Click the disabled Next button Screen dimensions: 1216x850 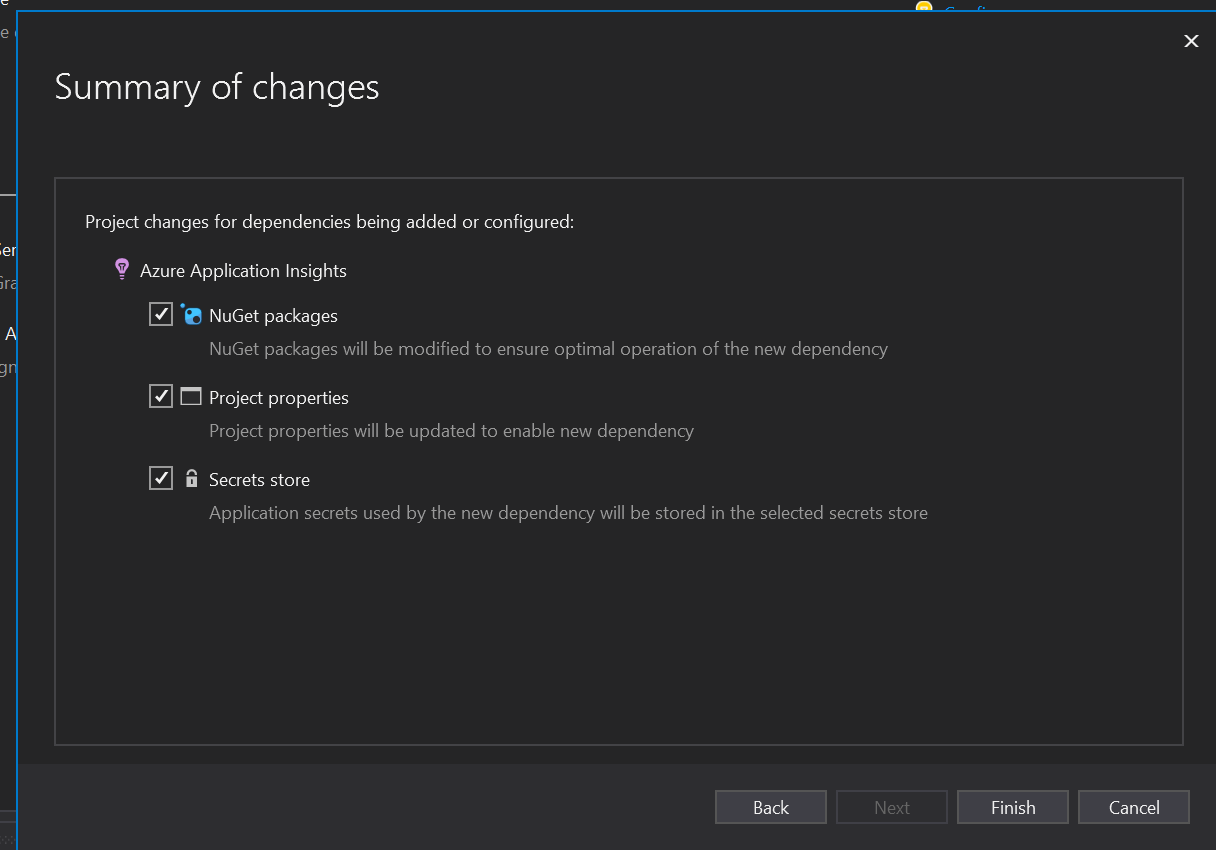[x=891, y=807]
